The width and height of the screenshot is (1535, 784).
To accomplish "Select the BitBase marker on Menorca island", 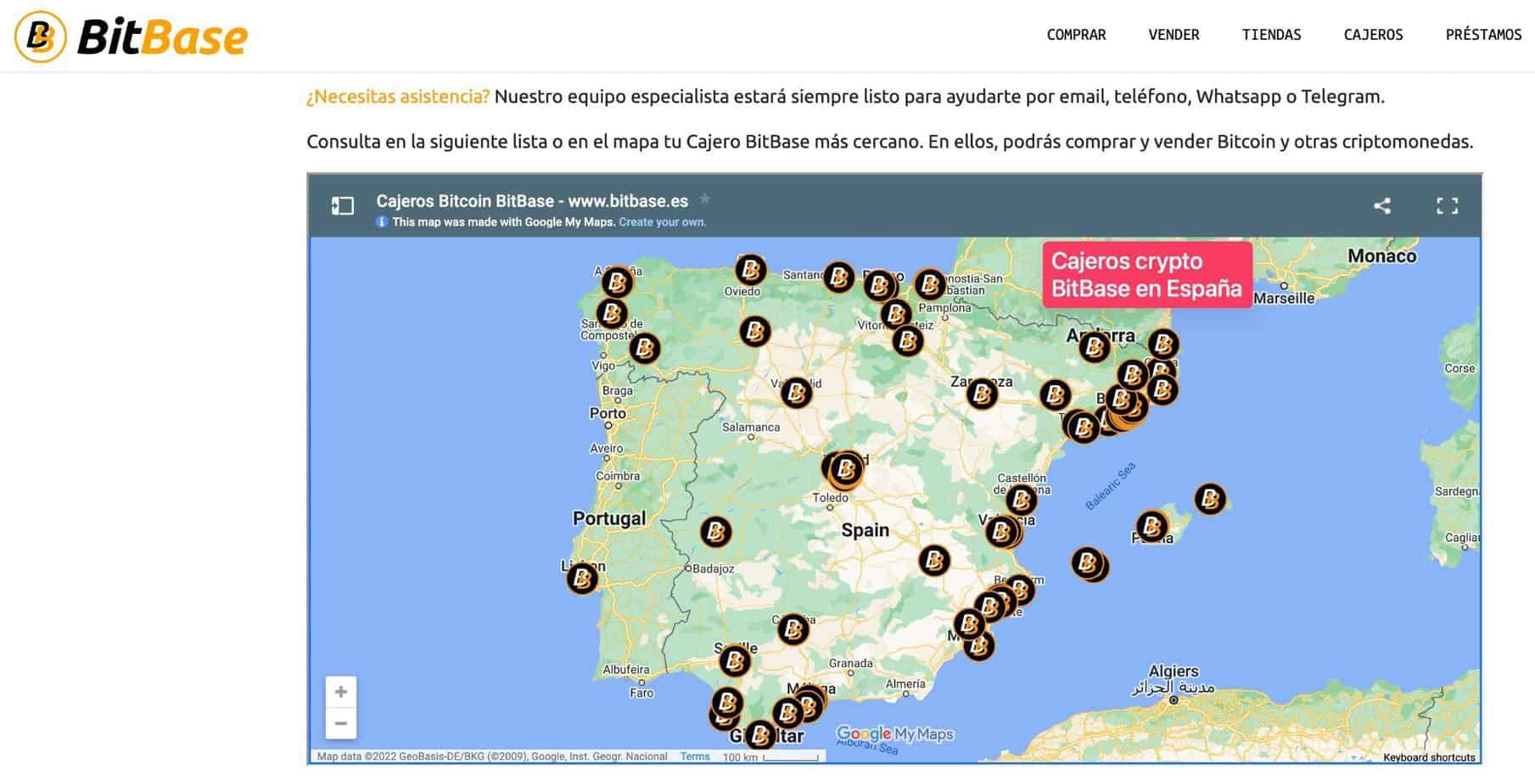I will pos(1210,499).
